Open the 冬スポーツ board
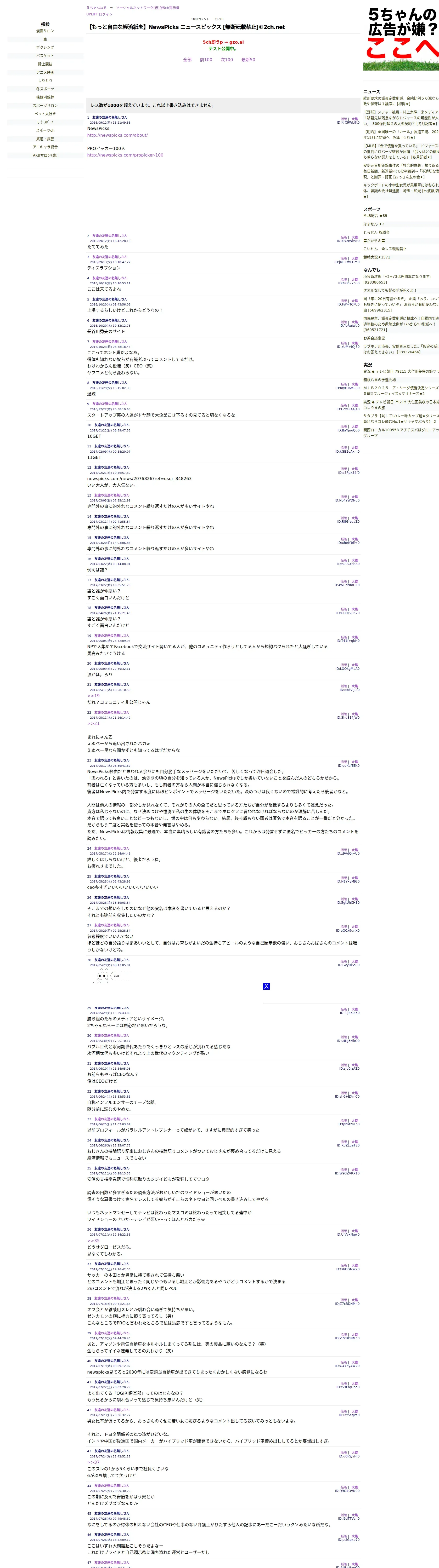The width and height of the screenshot is (439, 1568). point(45,89)
